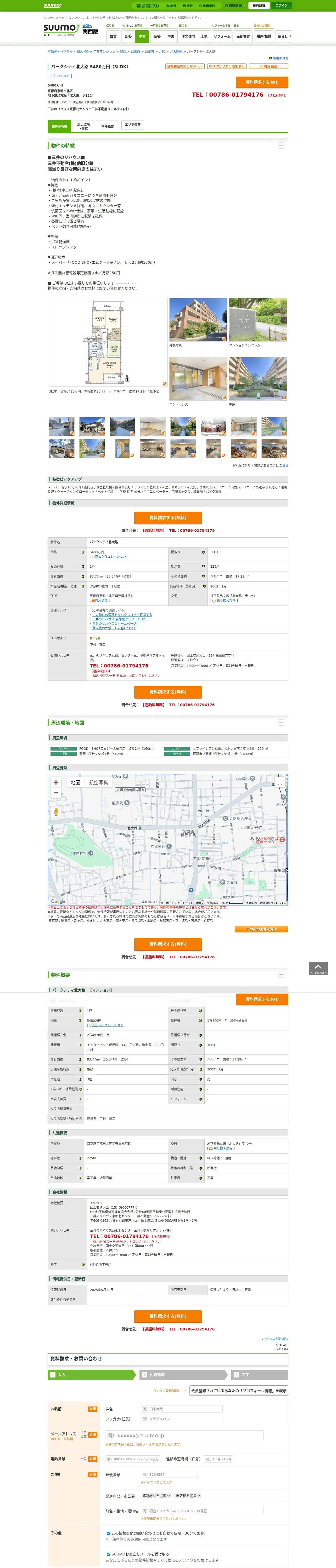Click the ページの先頭へ floating arrow button
Screen dimensions: 336x1568
(318, 969)
